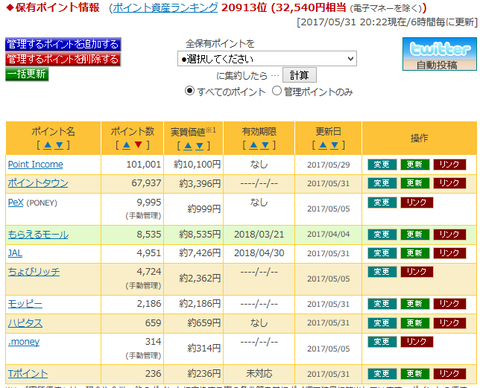Open PeX link

[16, 202]
